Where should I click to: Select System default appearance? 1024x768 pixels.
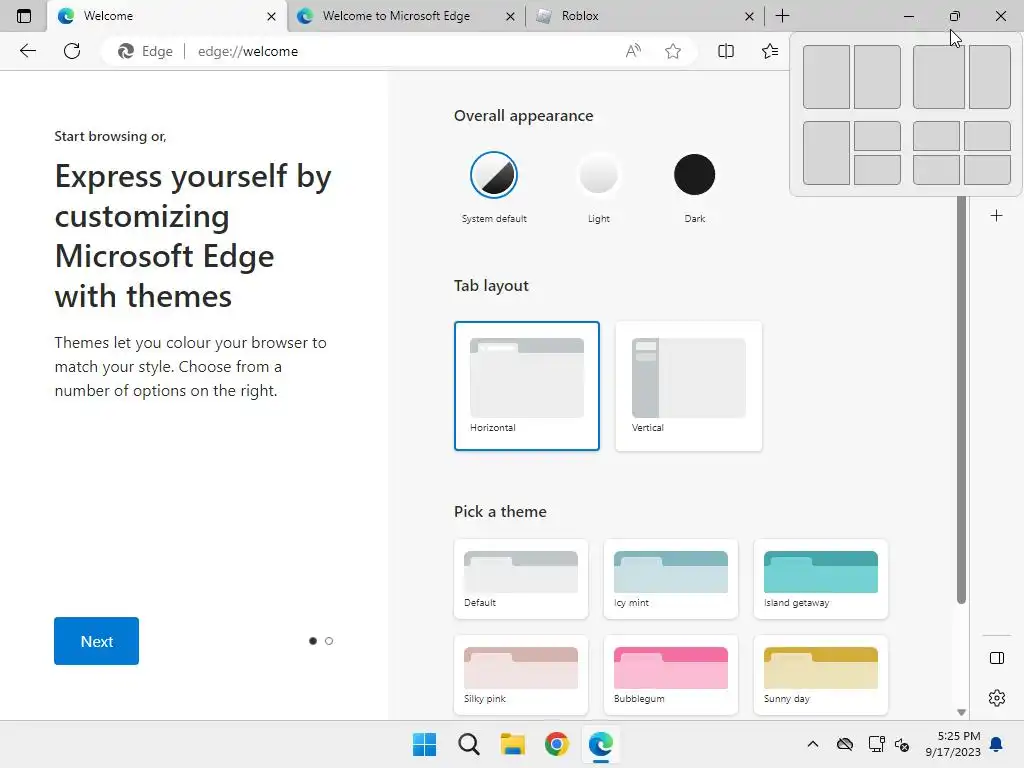(x=494, y=174)
